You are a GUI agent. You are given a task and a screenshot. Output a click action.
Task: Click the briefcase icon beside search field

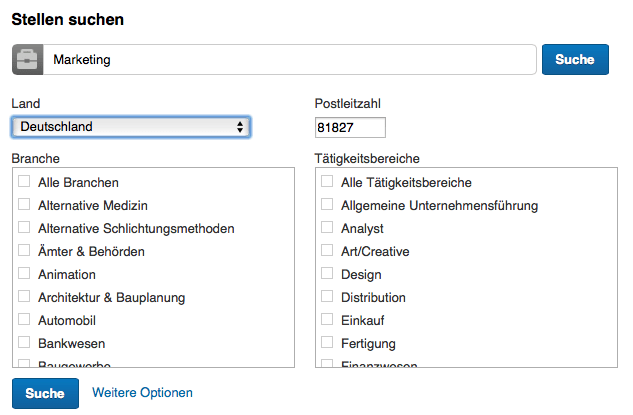point(27,60)
